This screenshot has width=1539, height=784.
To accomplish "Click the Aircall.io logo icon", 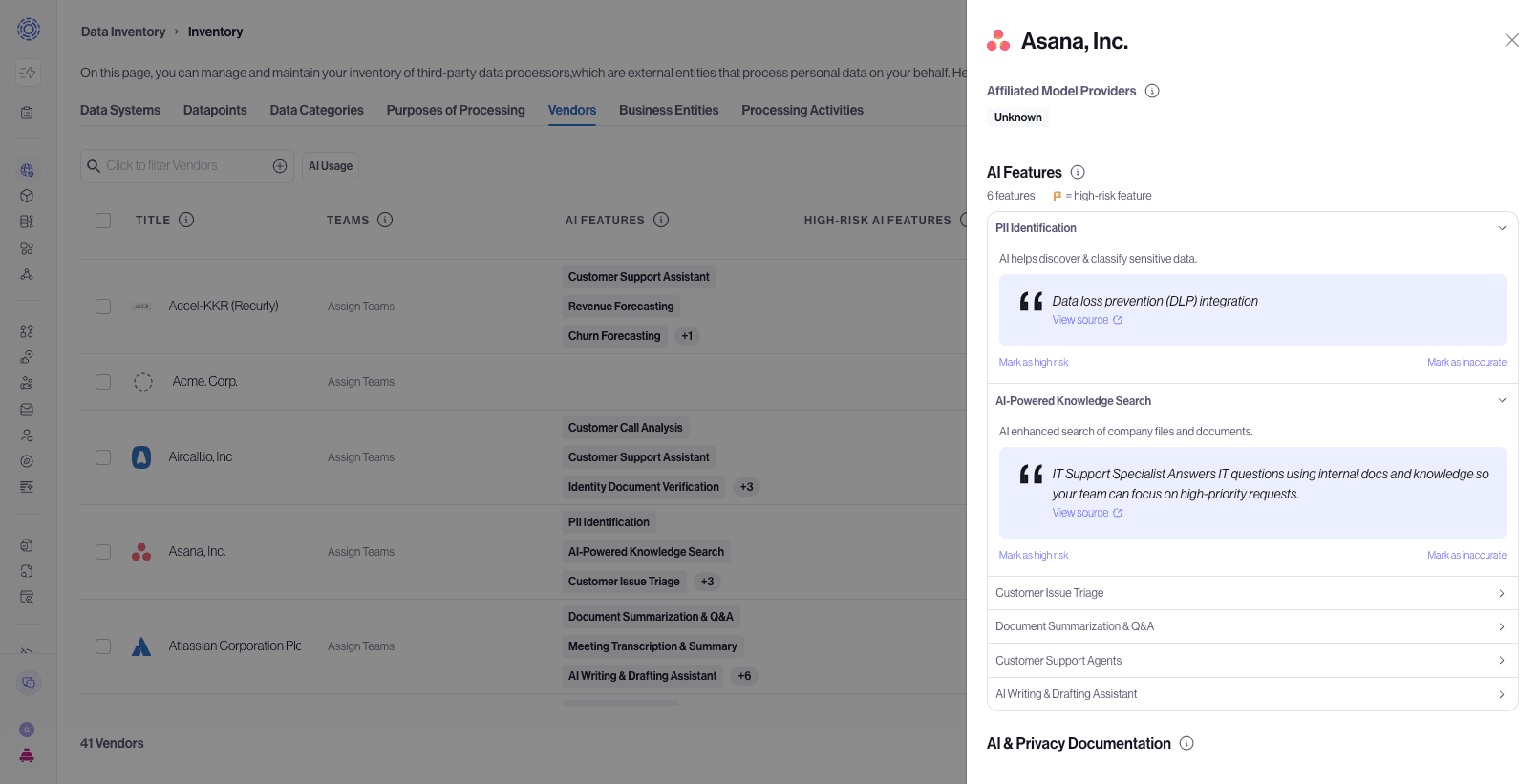I will (141, 457).
